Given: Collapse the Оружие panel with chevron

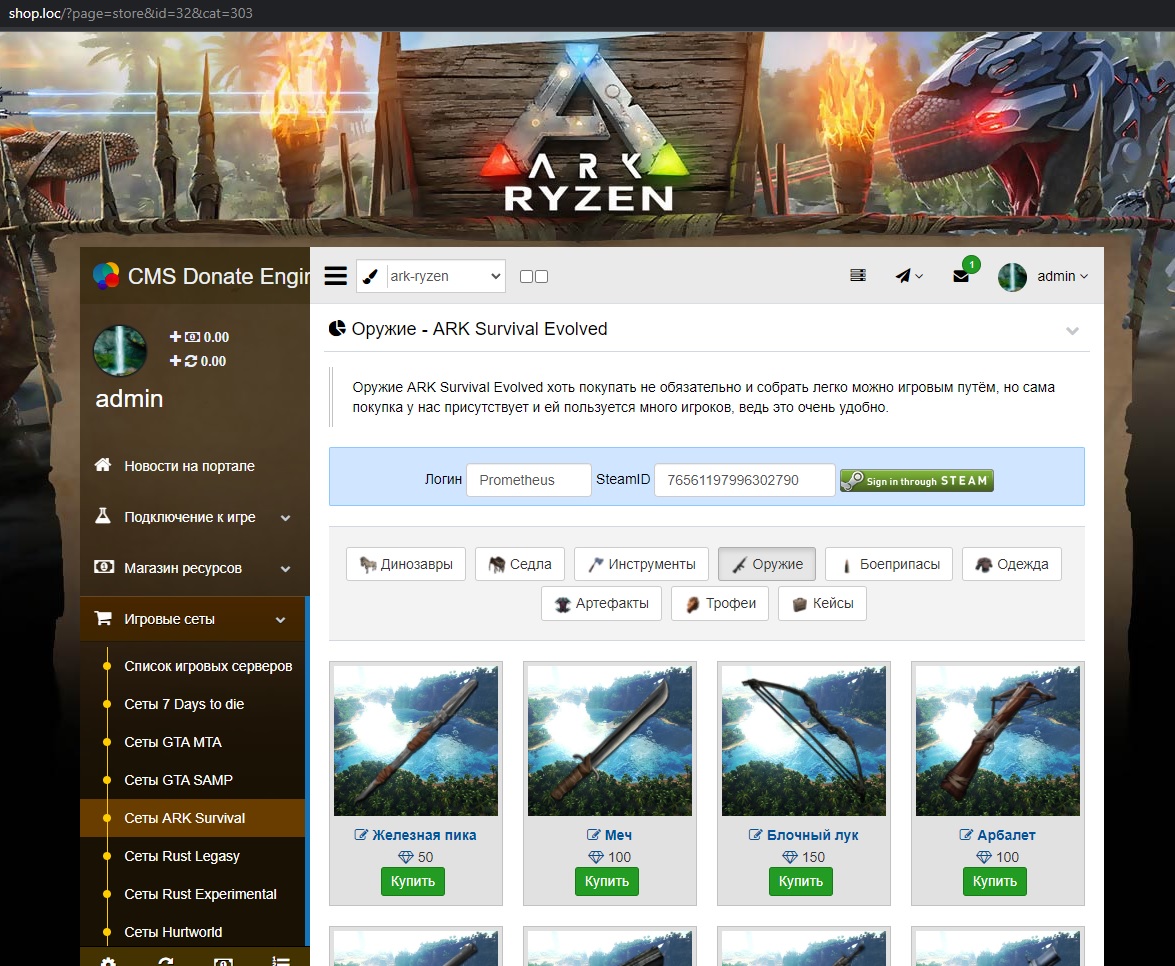Looking at the screenshot, I should (x=1072, y=331).
